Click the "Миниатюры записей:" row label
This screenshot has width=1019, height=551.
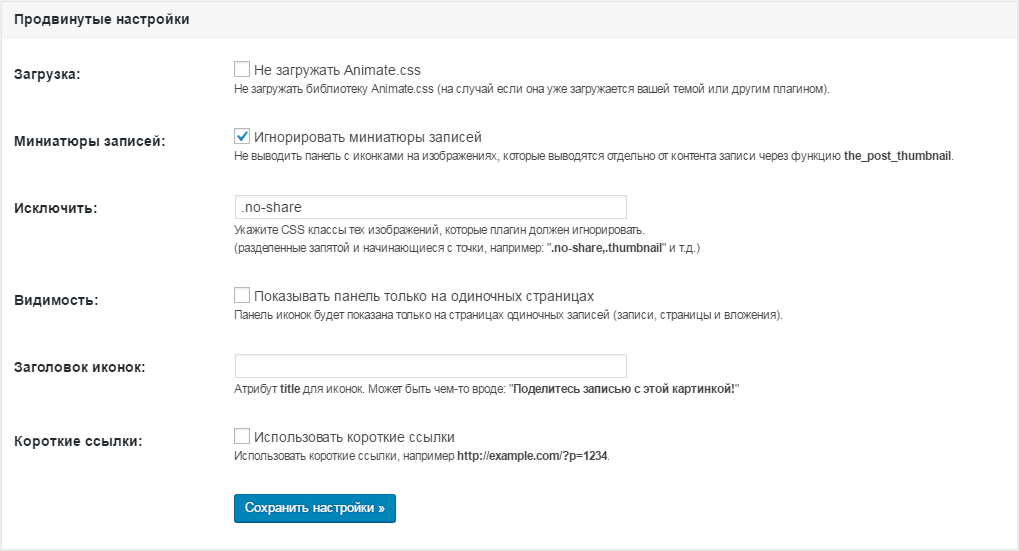pos(90,141)
